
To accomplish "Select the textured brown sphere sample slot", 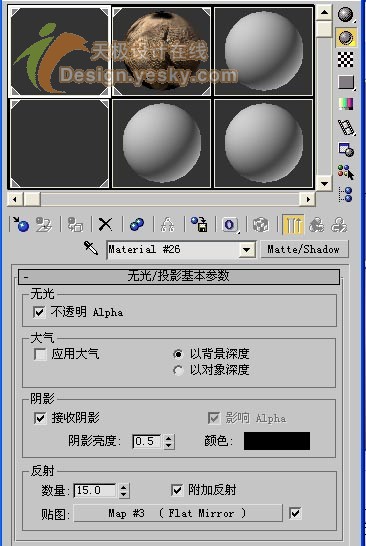I will click(x=162, y=51).
